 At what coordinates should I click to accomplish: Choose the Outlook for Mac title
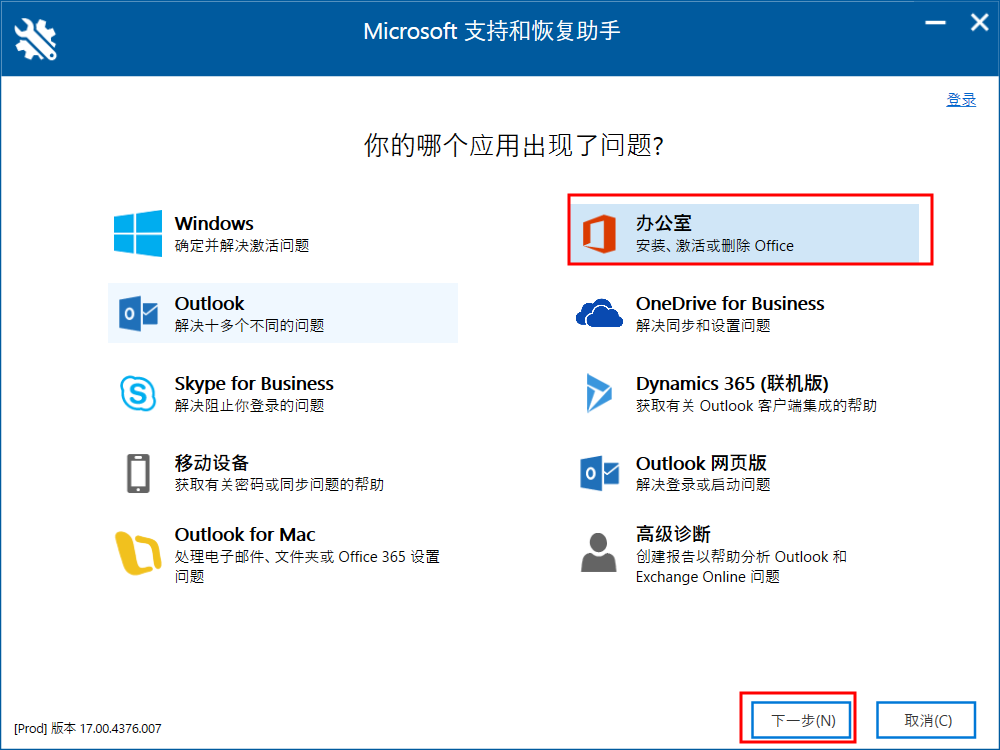click(x=245, y=534)
